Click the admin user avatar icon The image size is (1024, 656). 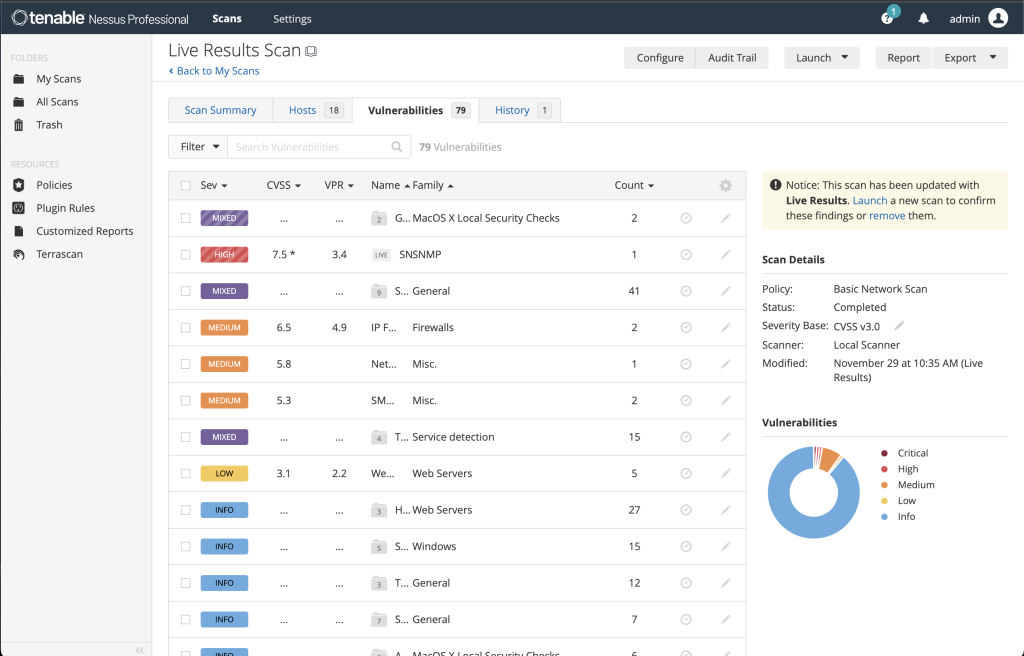pos(997,18)
